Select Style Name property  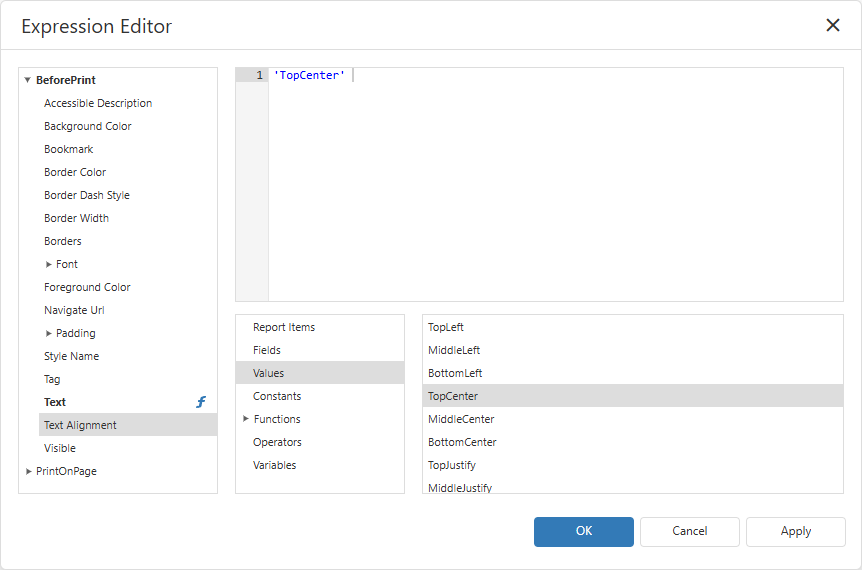click(71, 356)
